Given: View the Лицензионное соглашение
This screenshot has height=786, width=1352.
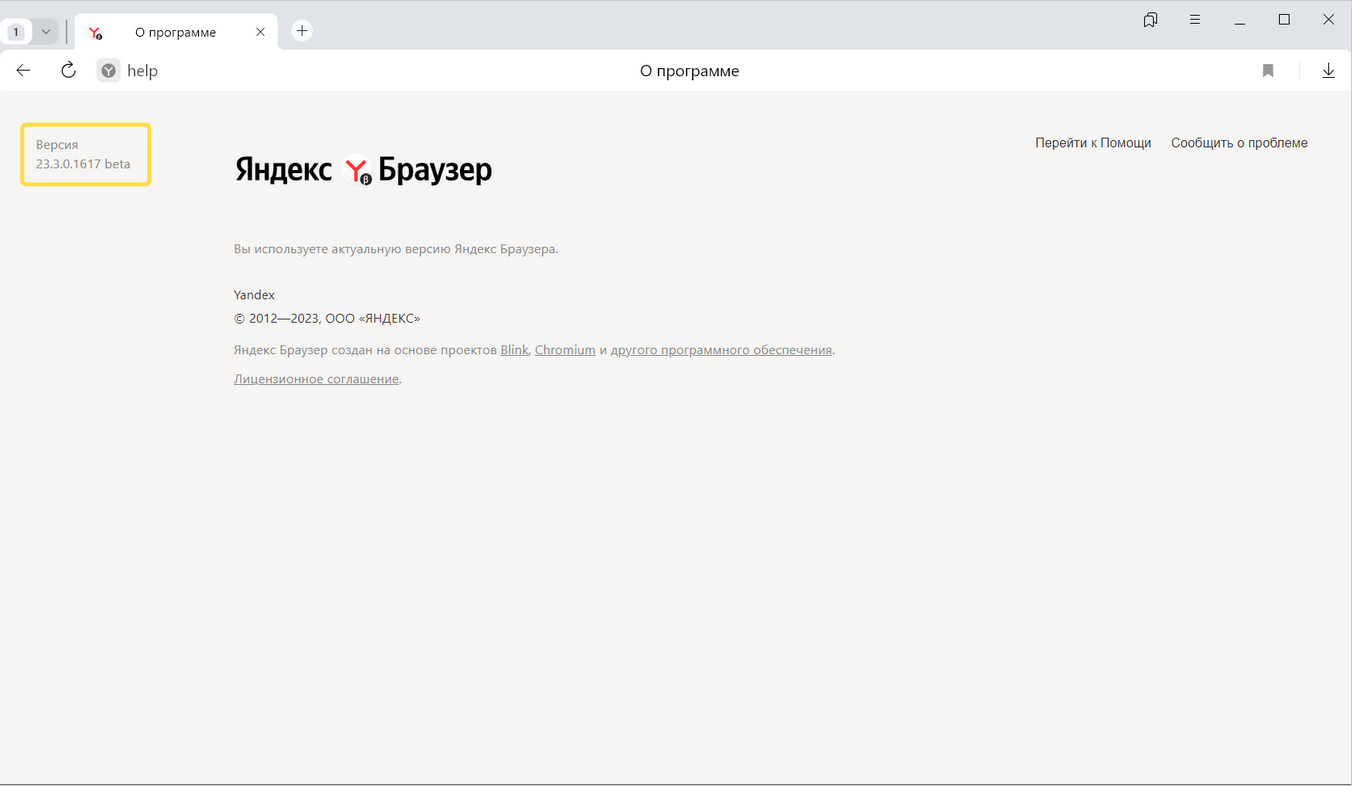Looking at the screenshot, I should pos(316,379).
